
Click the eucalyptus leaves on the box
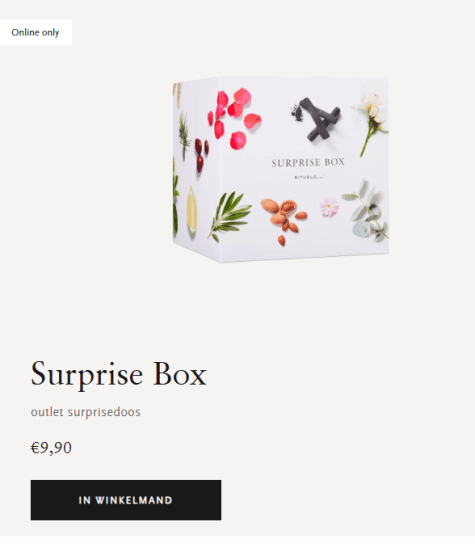366,211
